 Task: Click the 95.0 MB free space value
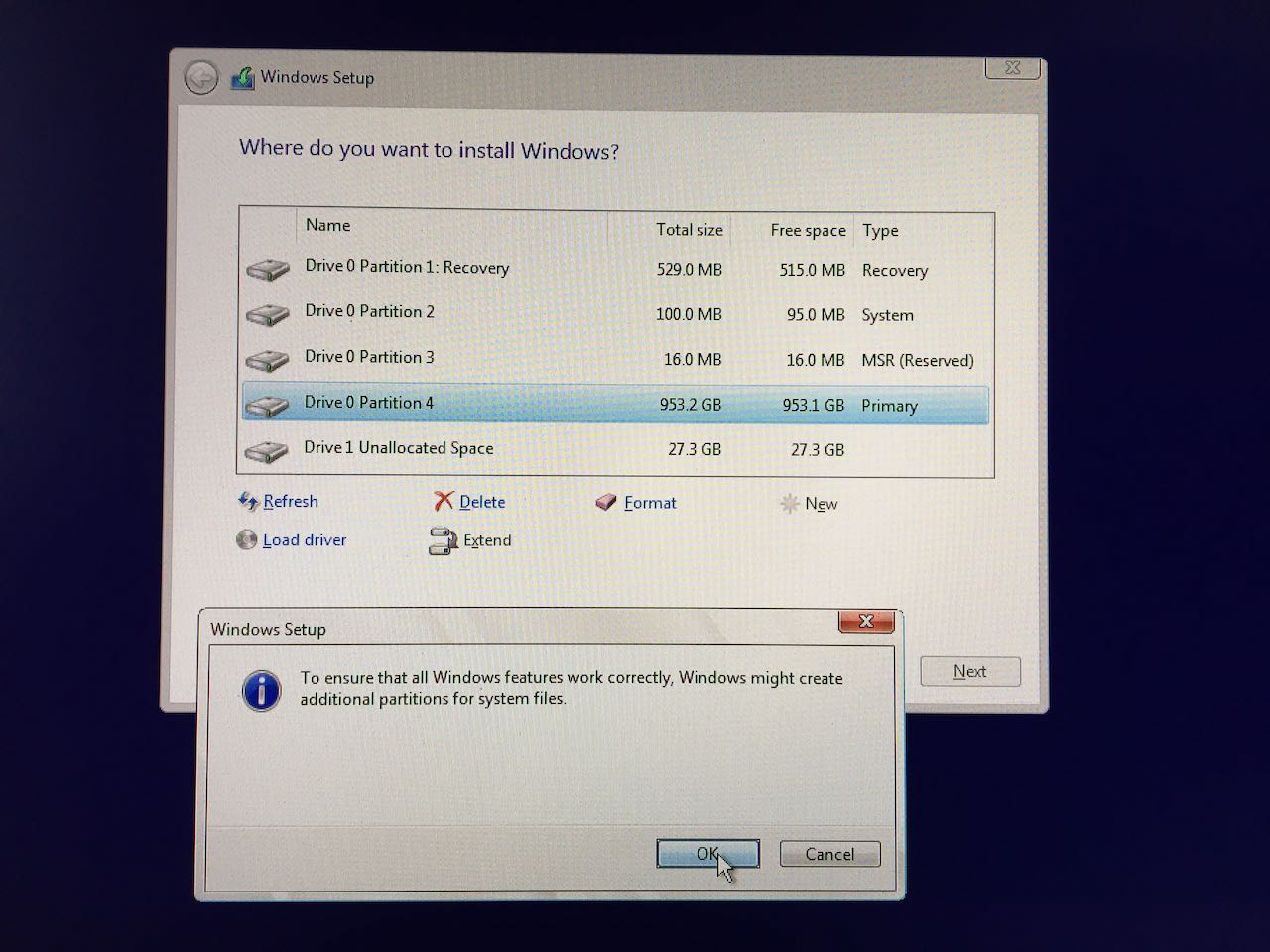point(816,314)
